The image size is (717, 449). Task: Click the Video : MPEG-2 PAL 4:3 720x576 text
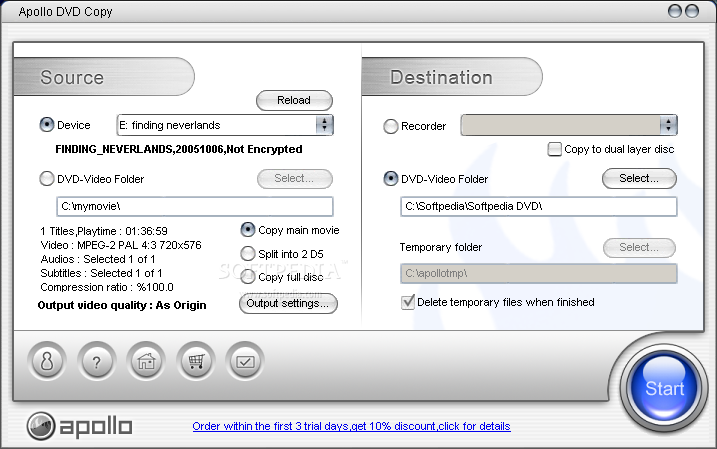(121, 245)
